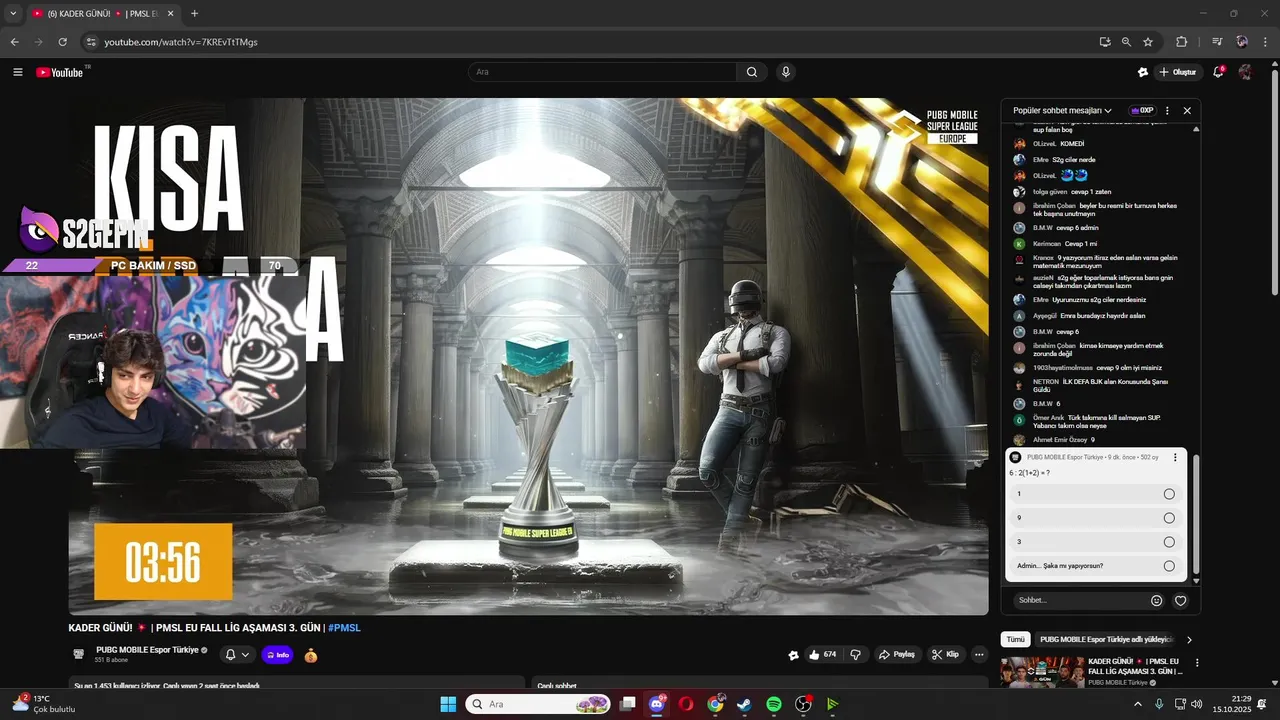The width and height of the screenshot is (1280, 720).
Task: Send a heart reaction in chat
Action: pos(1180,600)
